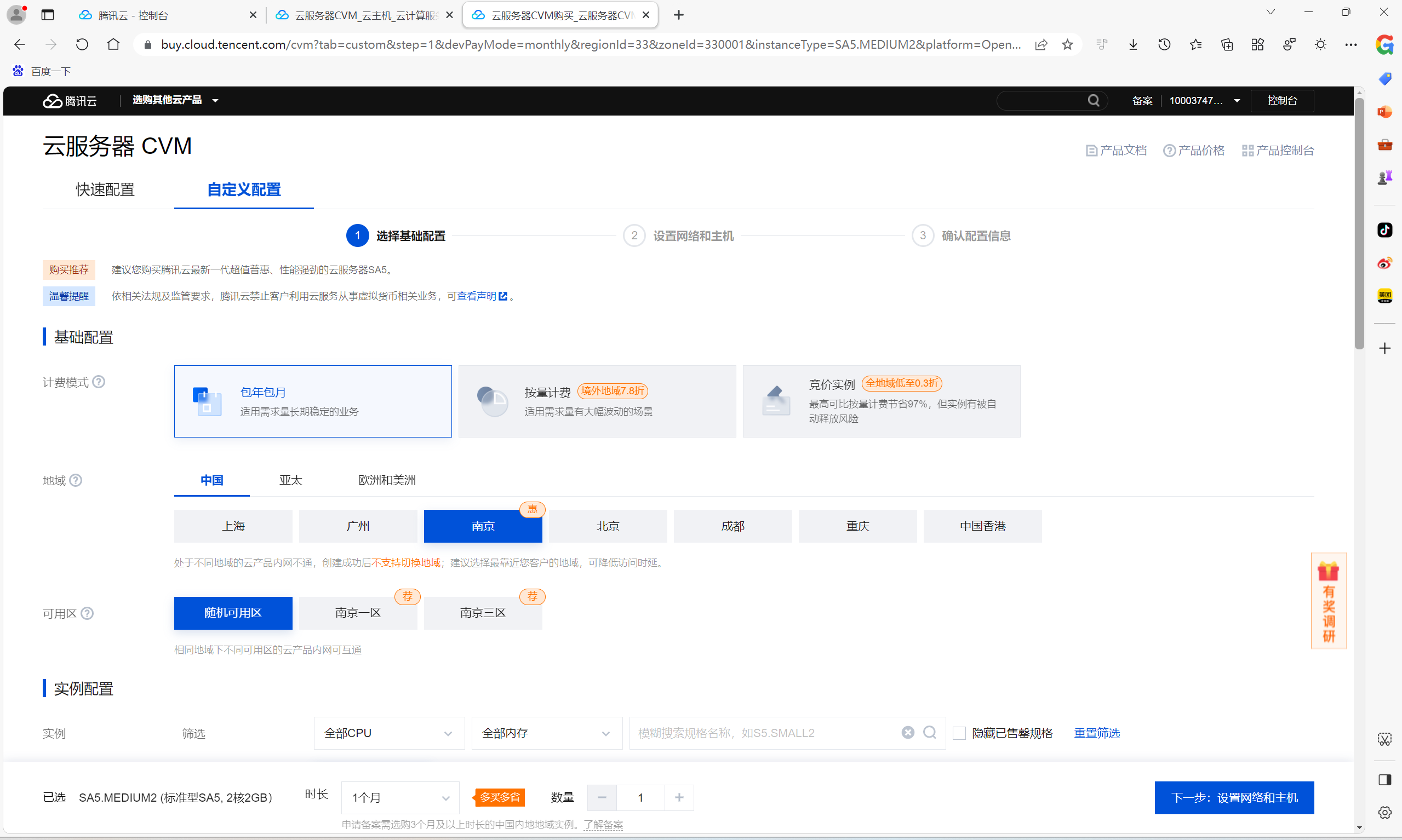Click the spec name search input field
Viewport: 1402px width, 840px height.
(x=764, y=734)
